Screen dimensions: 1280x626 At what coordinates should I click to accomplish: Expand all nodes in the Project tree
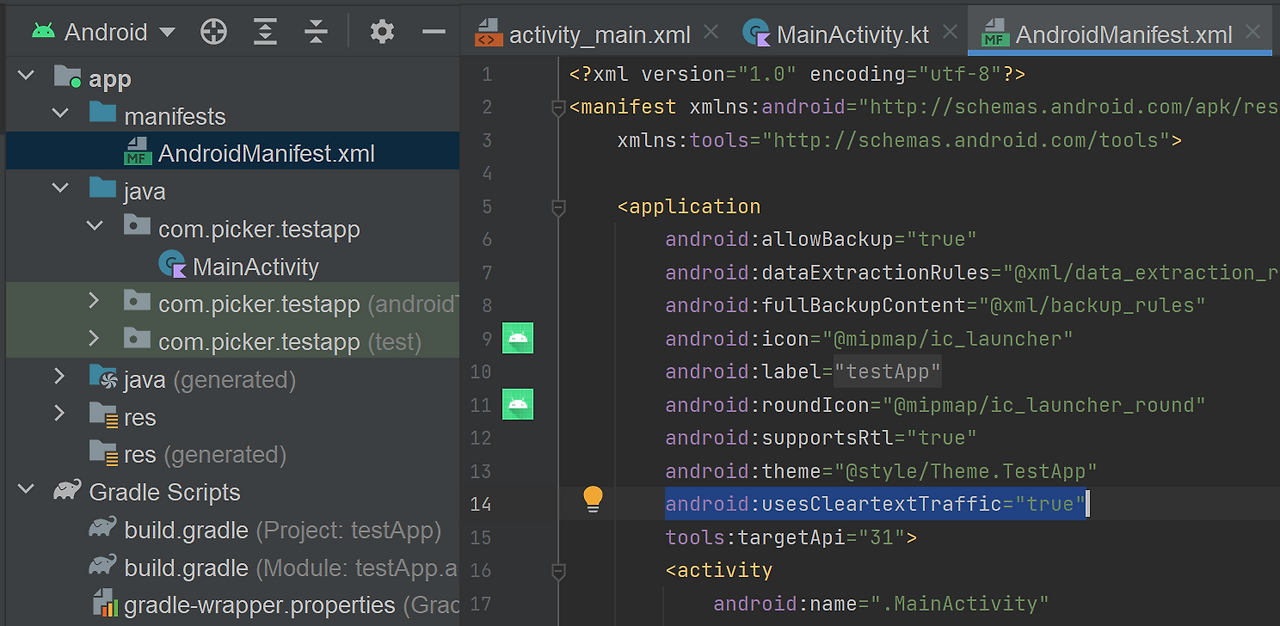264,31
